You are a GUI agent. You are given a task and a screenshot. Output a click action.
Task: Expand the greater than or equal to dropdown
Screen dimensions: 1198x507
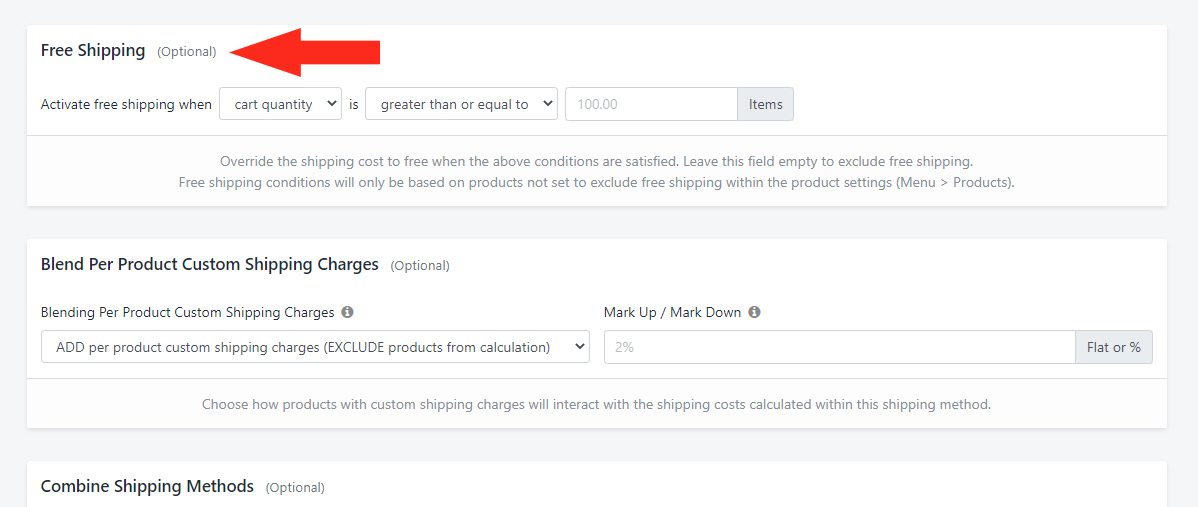click(x=461, y=105)
